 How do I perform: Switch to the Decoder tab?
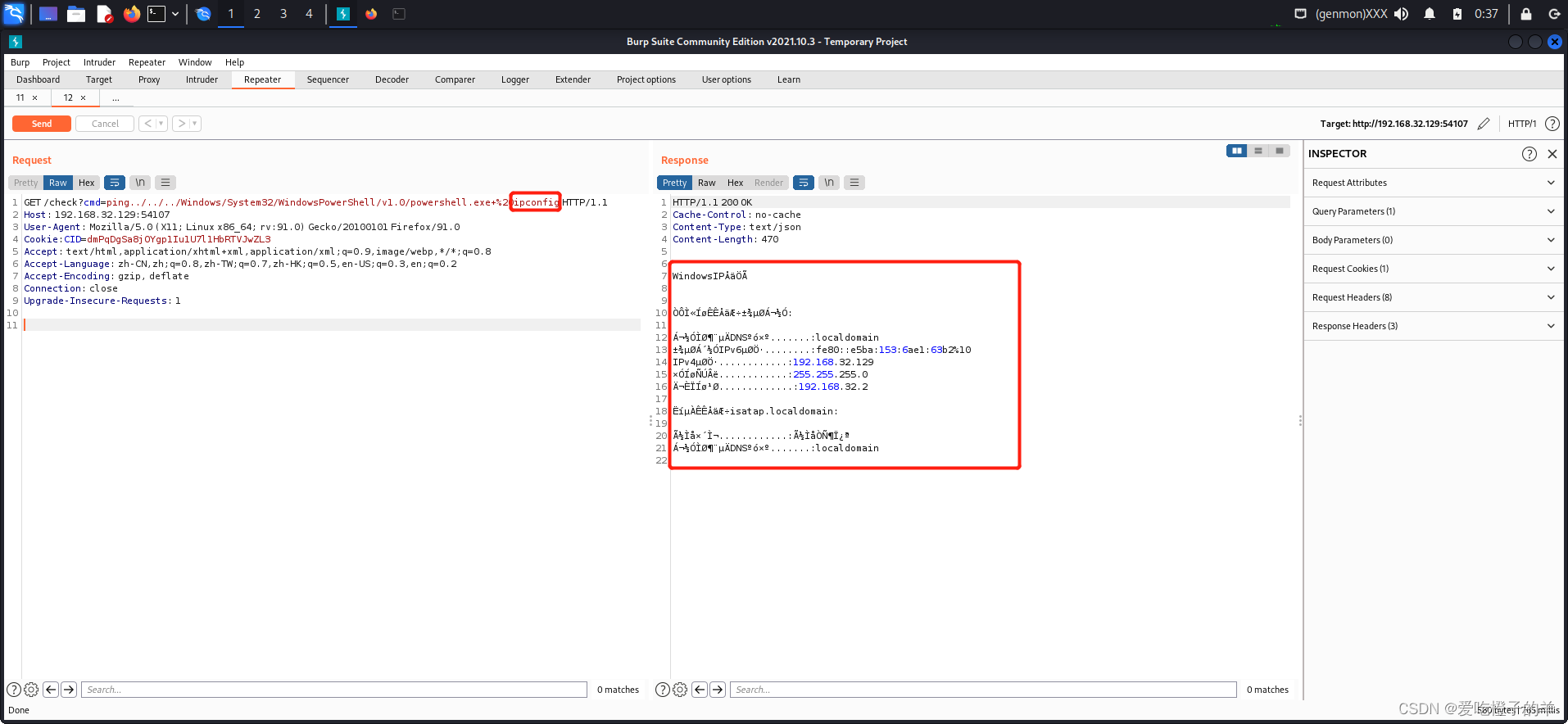[392, 79]
